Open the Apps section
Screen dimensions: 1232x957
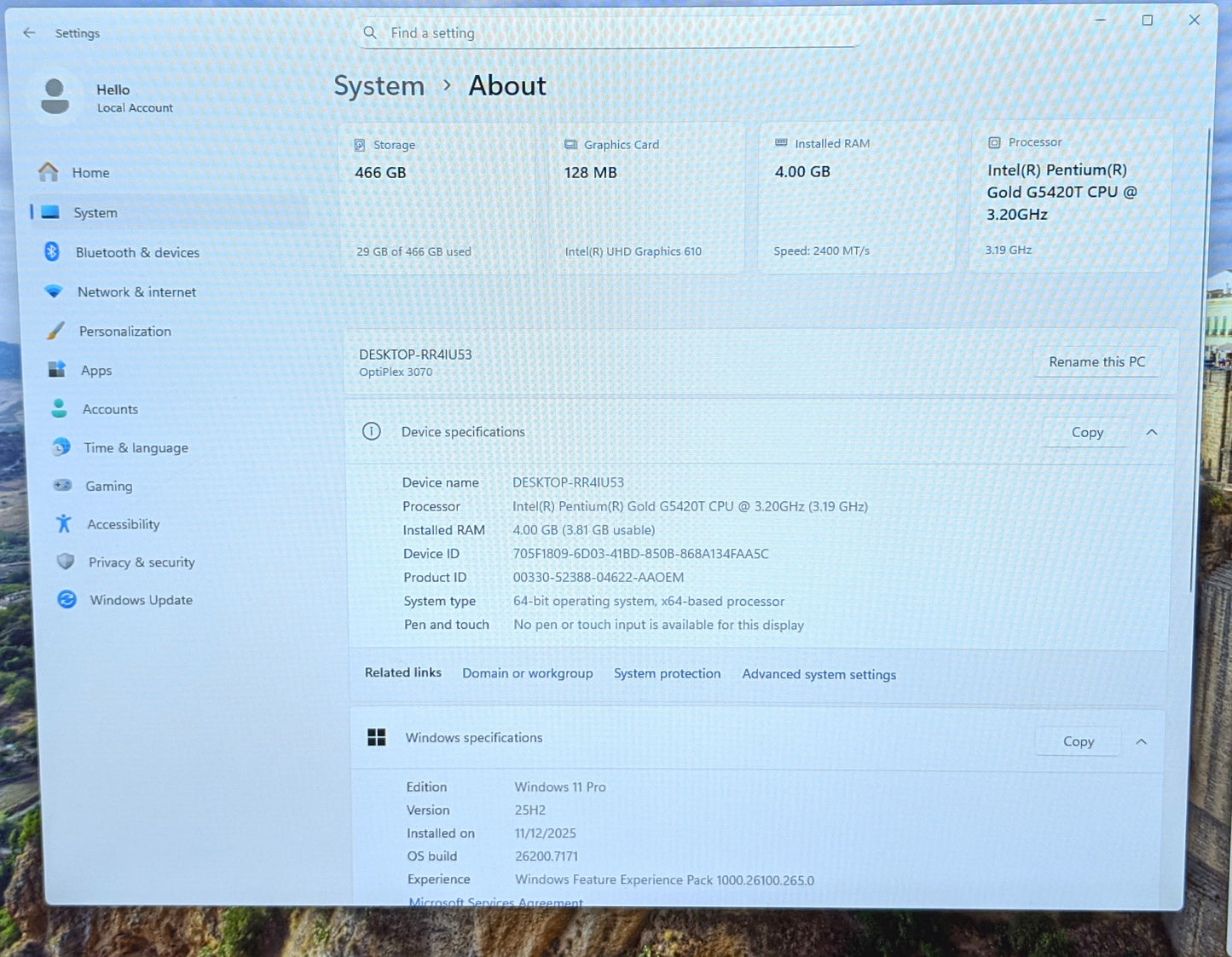coord(95,370)
